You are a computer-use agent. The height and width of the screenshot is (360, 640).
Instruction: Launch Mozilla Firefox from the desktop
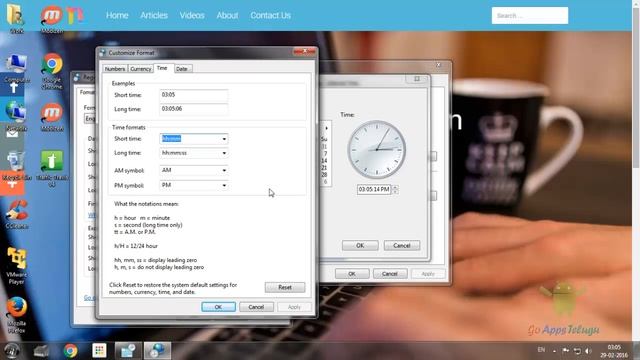click(x=16, y=314)
